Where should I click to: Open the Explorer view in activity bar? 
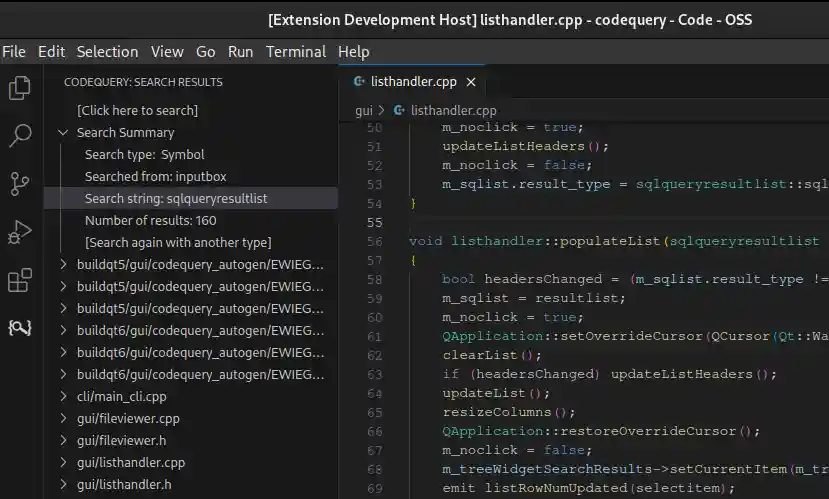pos(19,88)
